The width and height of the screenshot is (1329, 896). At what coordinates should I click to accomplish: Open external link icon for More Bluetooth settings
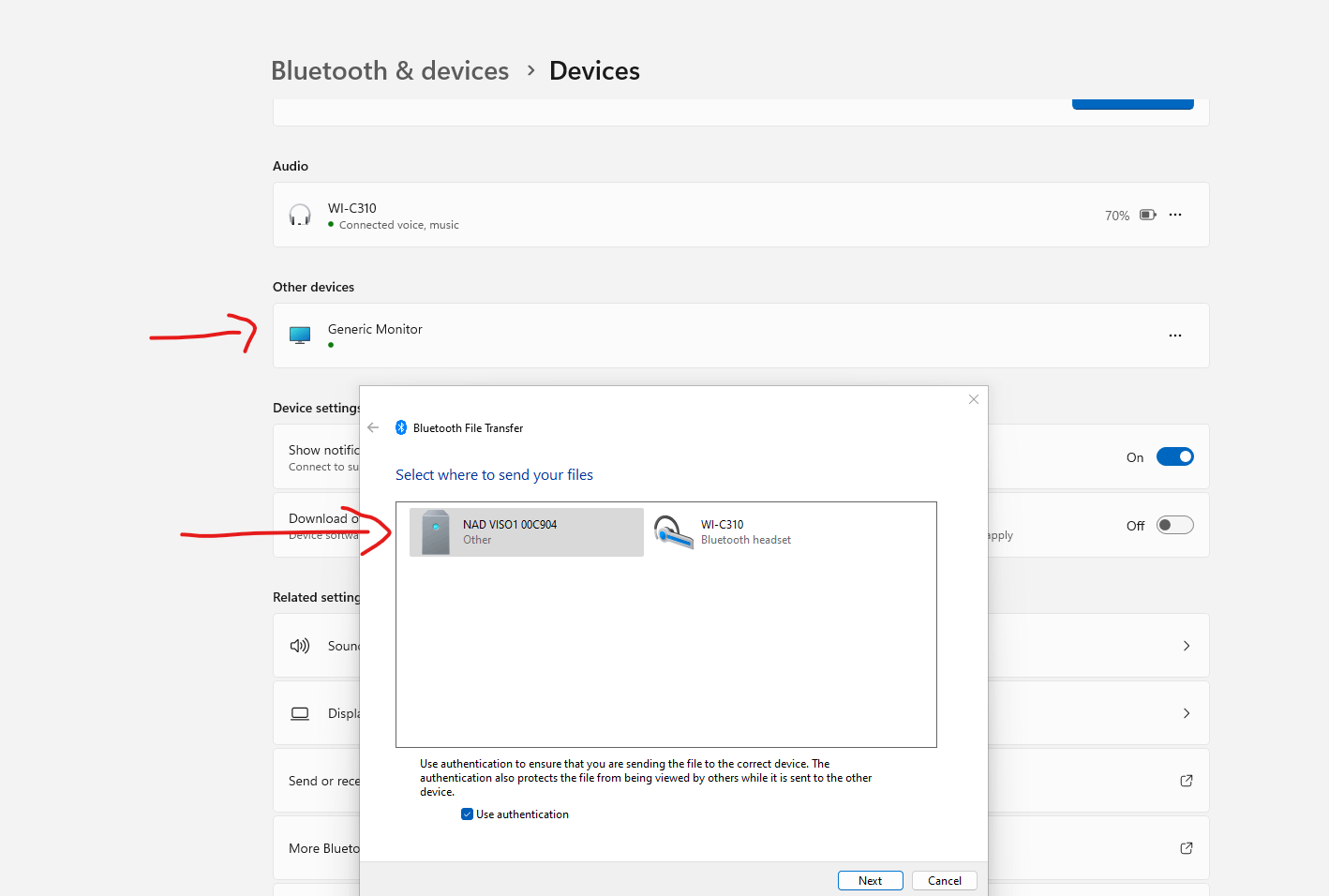[x=1187, y=848]
